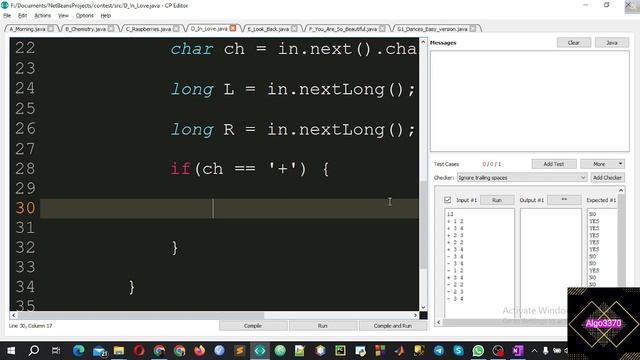Open the Help menu
The width and height of the screenshot is (640, 360).
click(x=106, y=16)
